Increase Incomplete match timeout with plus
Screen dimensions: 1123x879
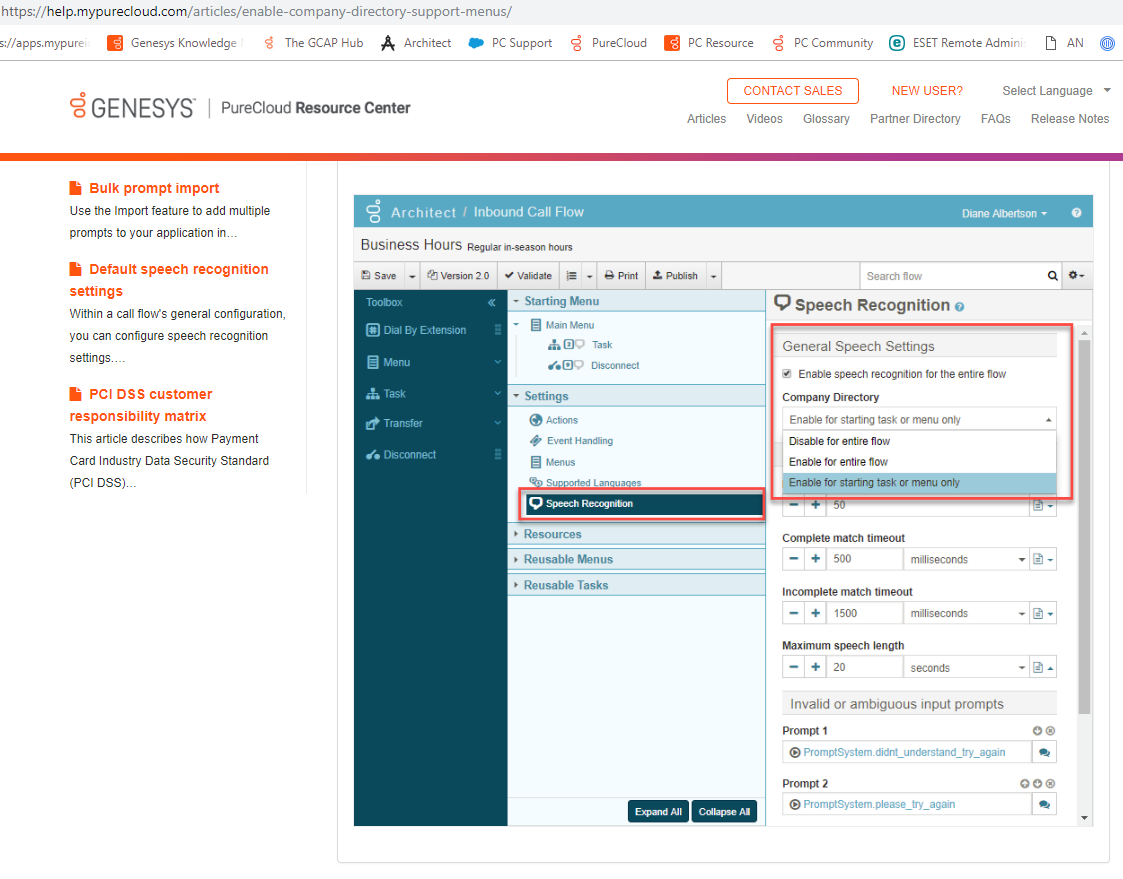(x=816, y=613)
